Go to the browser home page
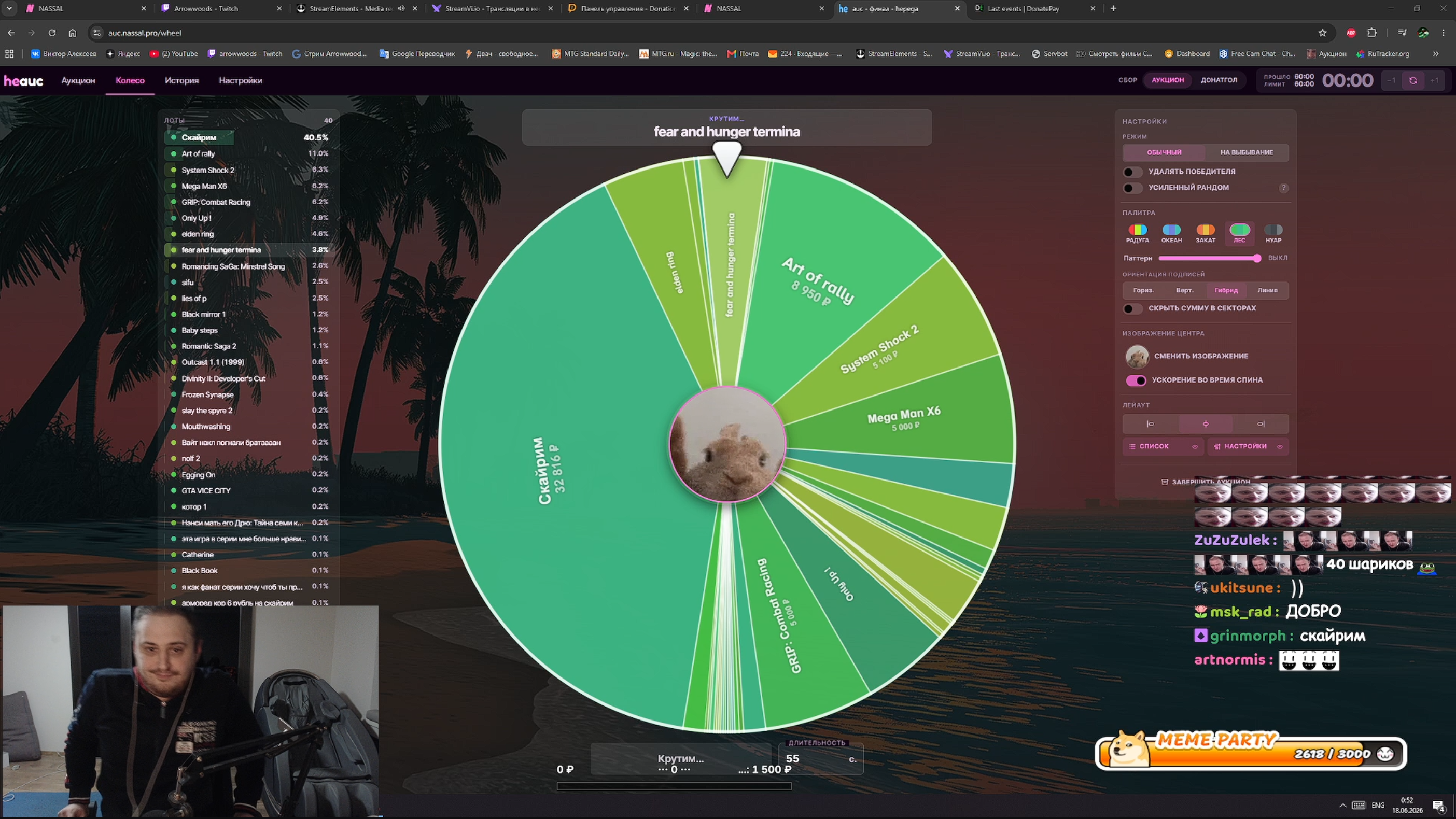 tap(73, 33)
